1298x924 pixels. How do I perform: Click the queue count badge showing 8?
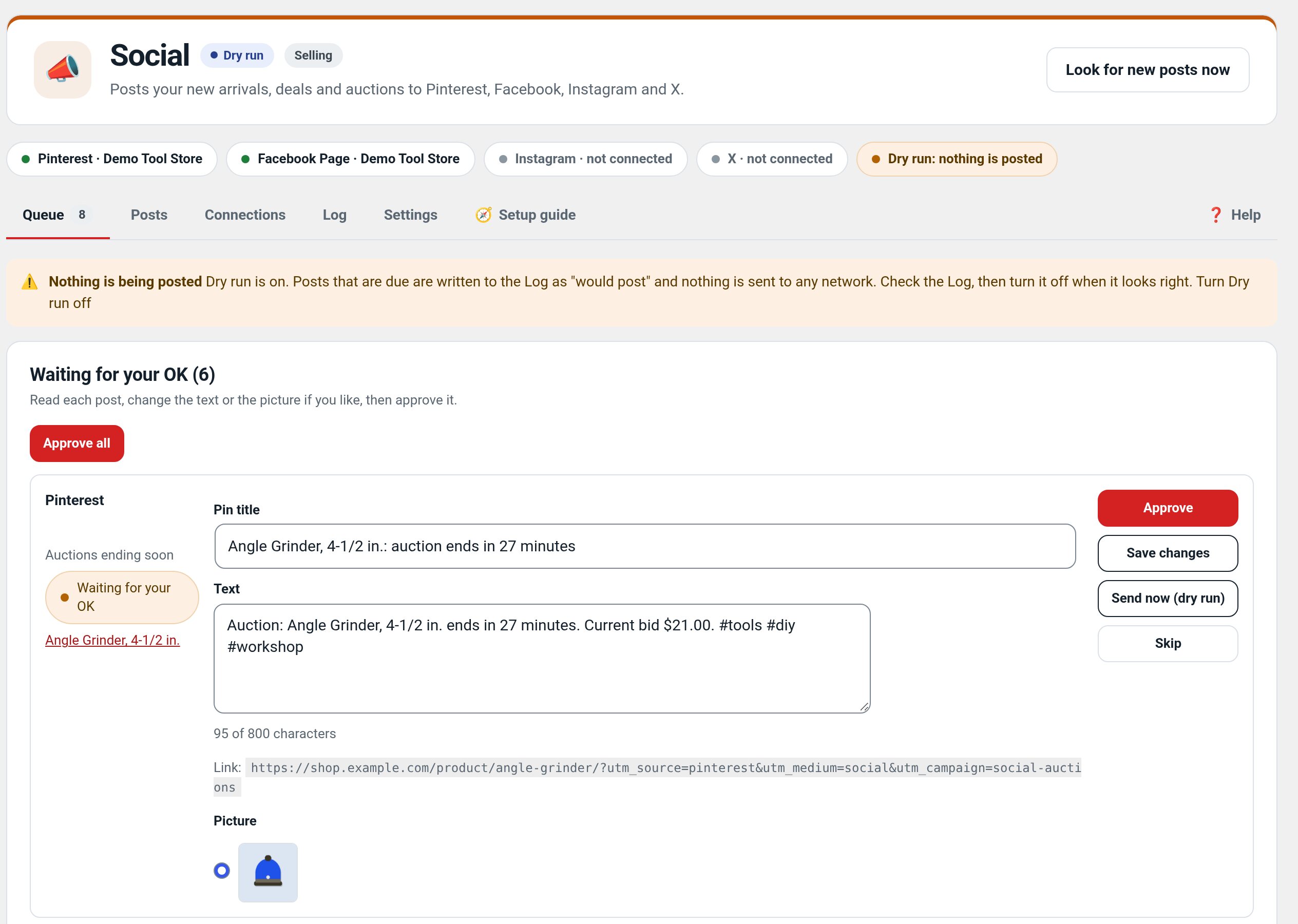82,215
